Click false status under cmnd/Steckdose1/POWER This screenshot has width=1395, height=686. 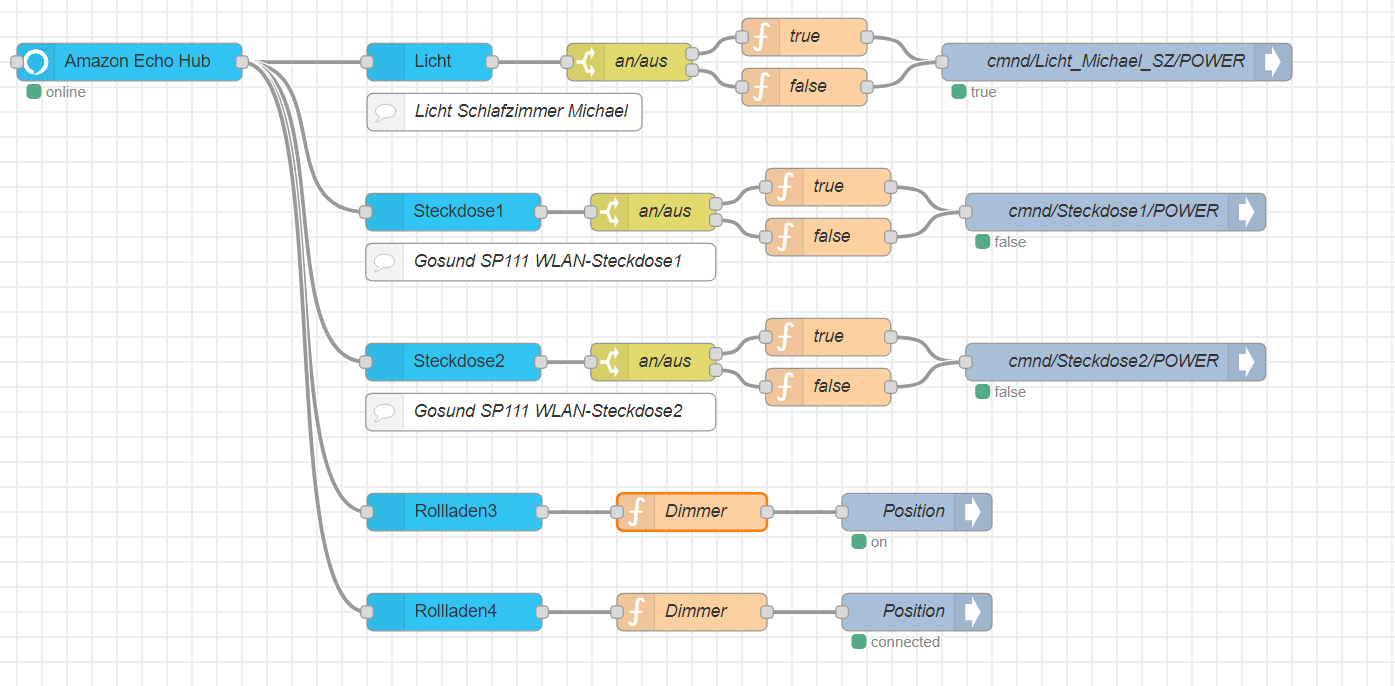pos(1001,242)
